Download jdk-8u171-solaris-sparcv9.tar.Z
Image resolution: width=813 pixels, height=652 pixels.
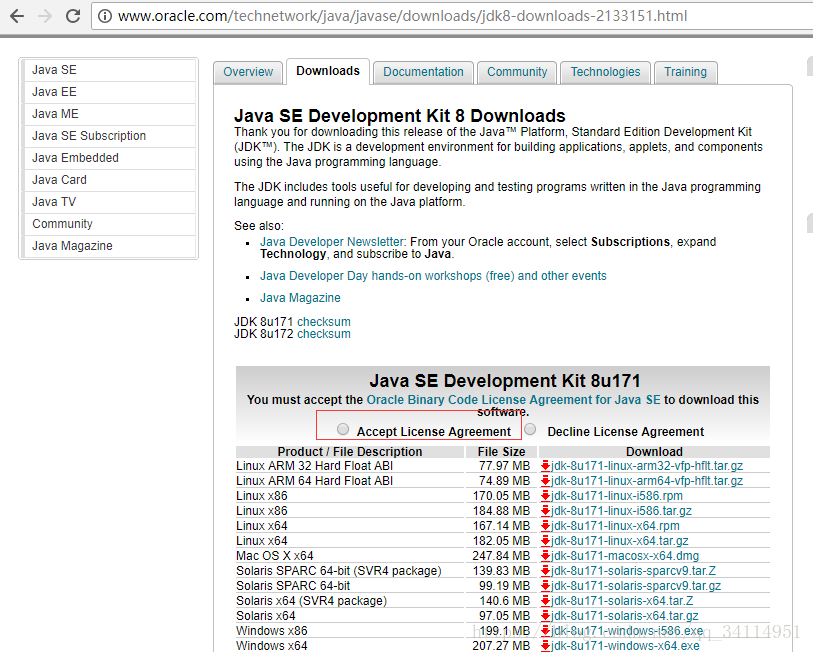point(633,571)
